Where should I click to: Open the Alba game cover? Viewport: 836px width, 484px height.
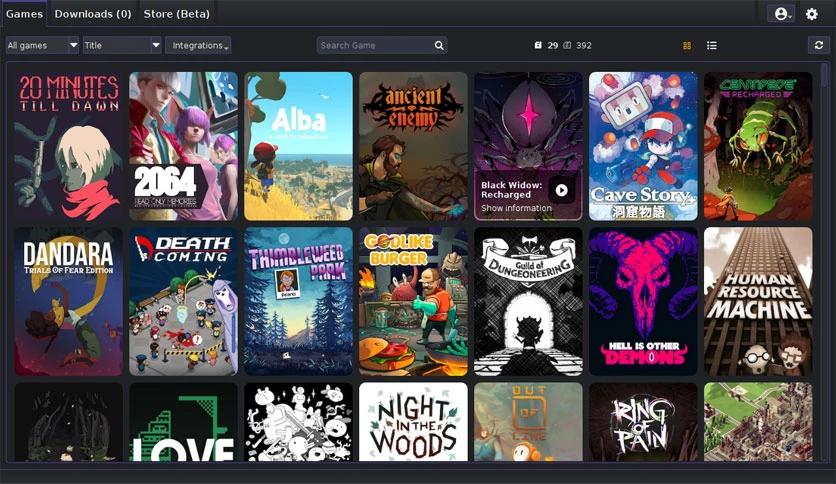click(x=299, y=146)
